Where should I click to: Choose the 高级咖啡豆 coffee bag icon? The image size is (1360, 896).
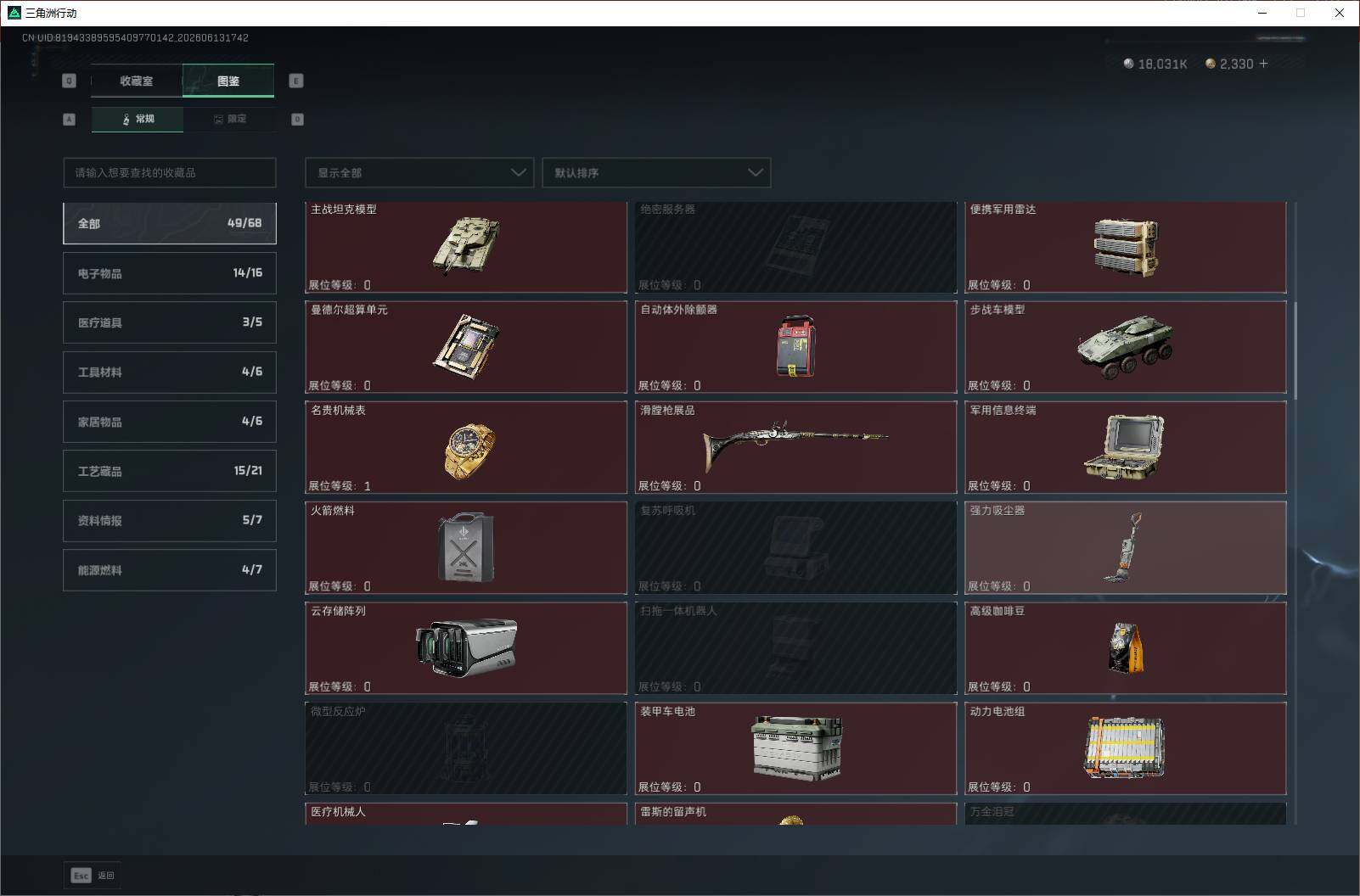[1126, 647]
